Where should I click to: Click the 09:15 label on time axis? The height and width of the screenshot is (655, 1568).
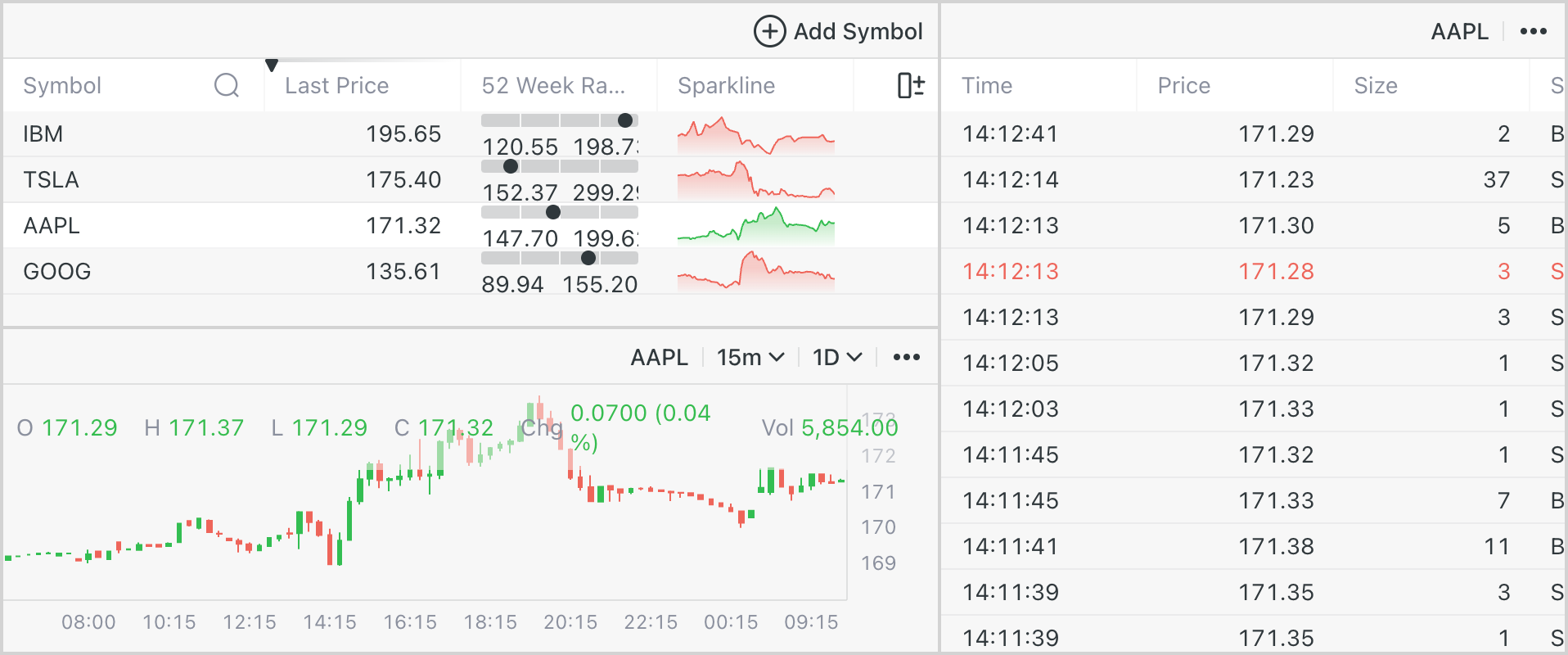point(811,622)
